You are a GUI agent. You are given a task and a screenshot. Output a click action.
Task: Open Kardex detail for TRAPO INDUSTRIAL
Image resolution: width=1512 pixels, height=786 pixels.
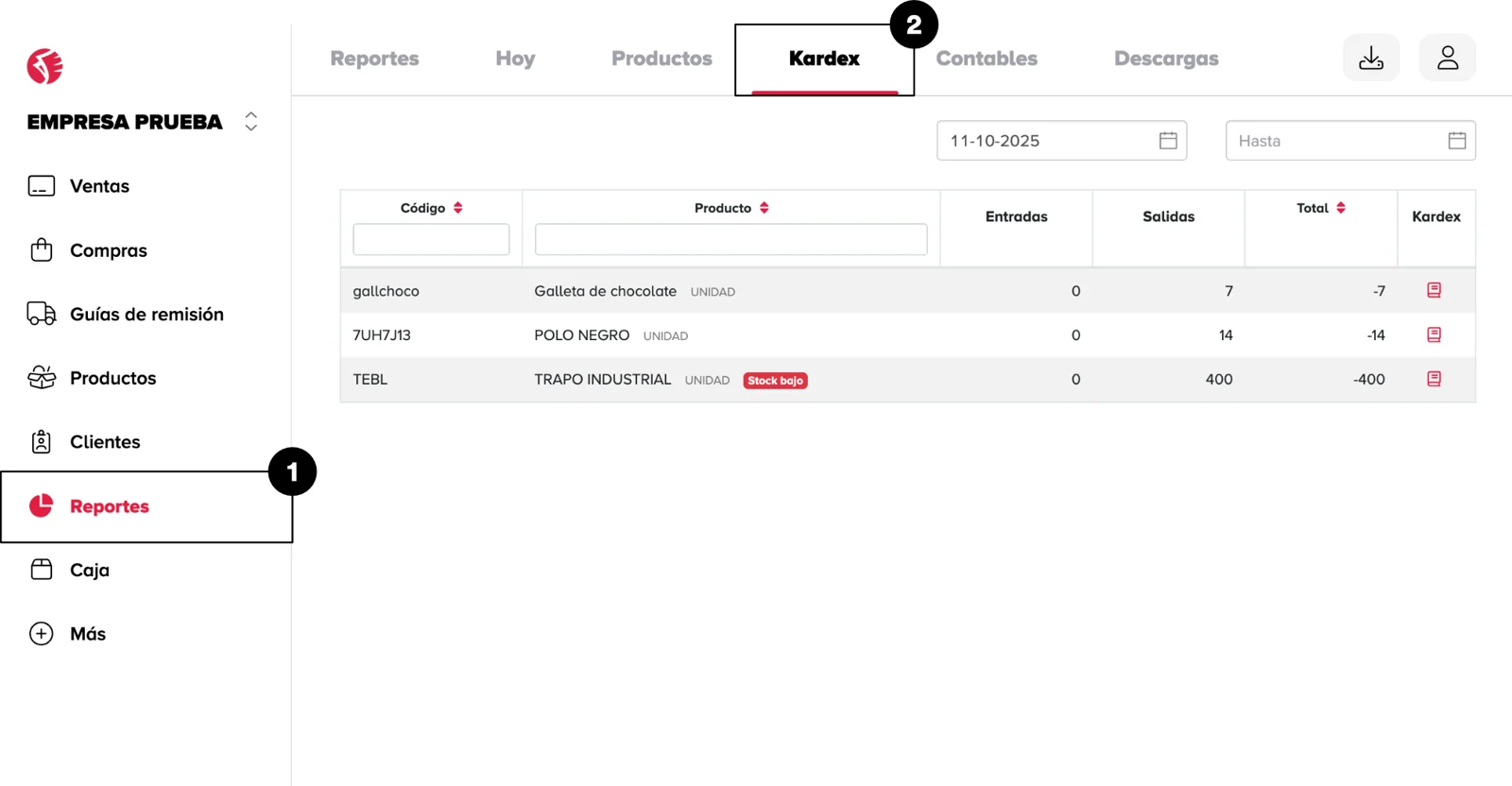pyautogui.click(x=1434, y=379)
